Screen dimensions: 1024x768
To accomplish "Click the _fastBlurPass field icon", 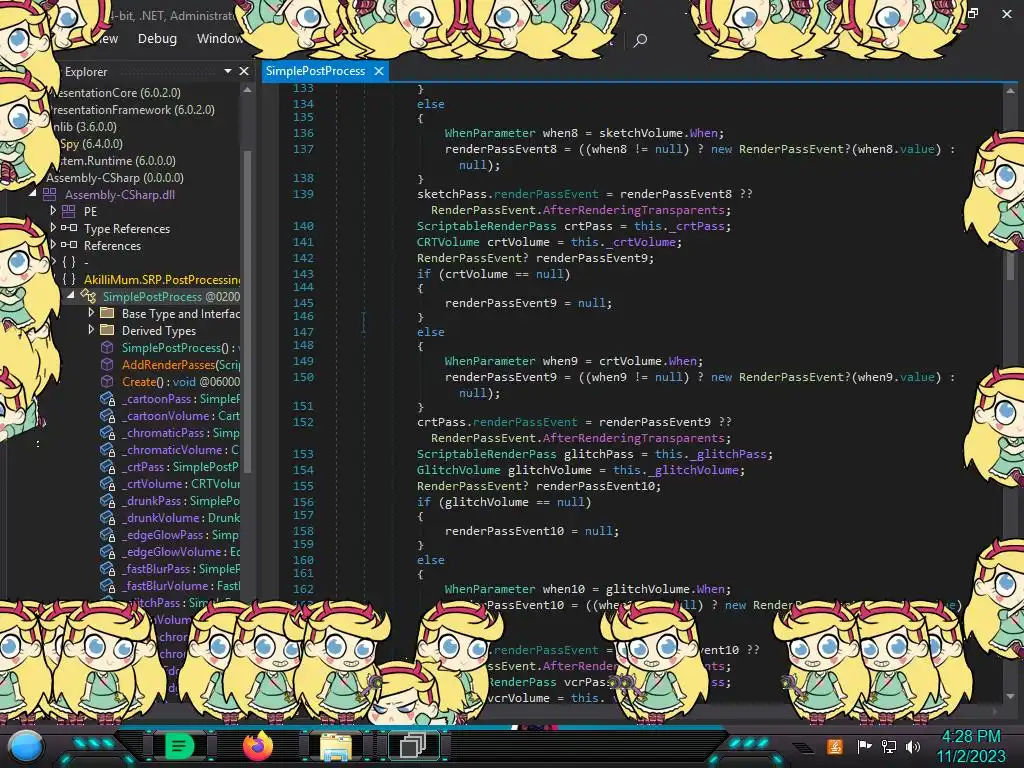I will point(107,568).
